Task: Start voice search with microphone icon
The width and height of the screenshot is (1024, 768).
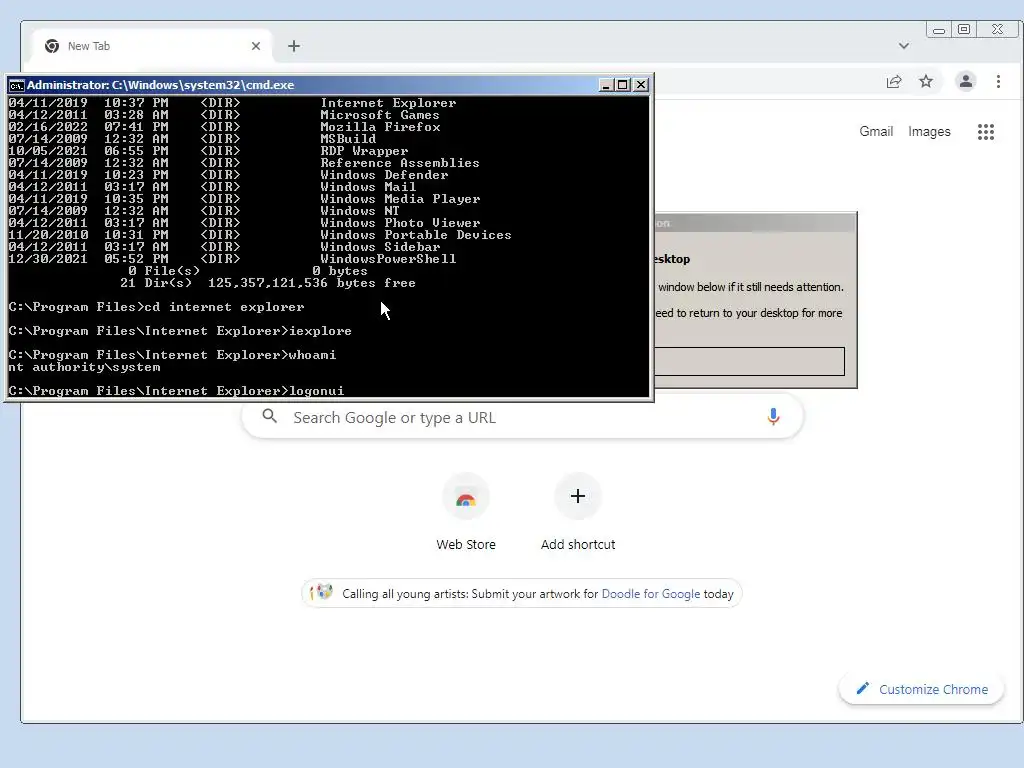Action: (x=773, y=417)
